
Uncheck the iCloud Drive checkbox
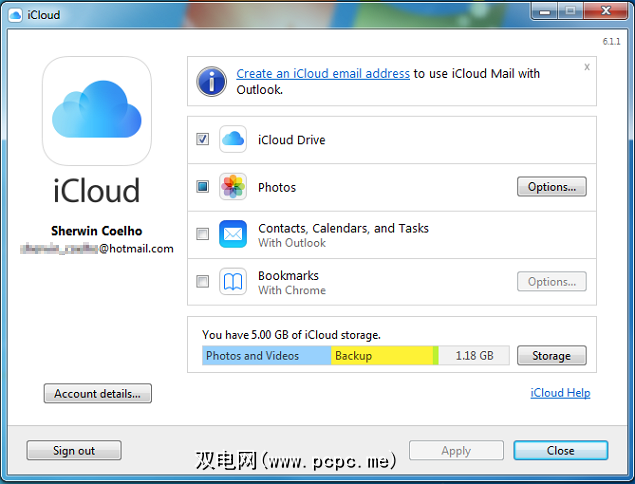pyautogui.click(x=202, y=139)
